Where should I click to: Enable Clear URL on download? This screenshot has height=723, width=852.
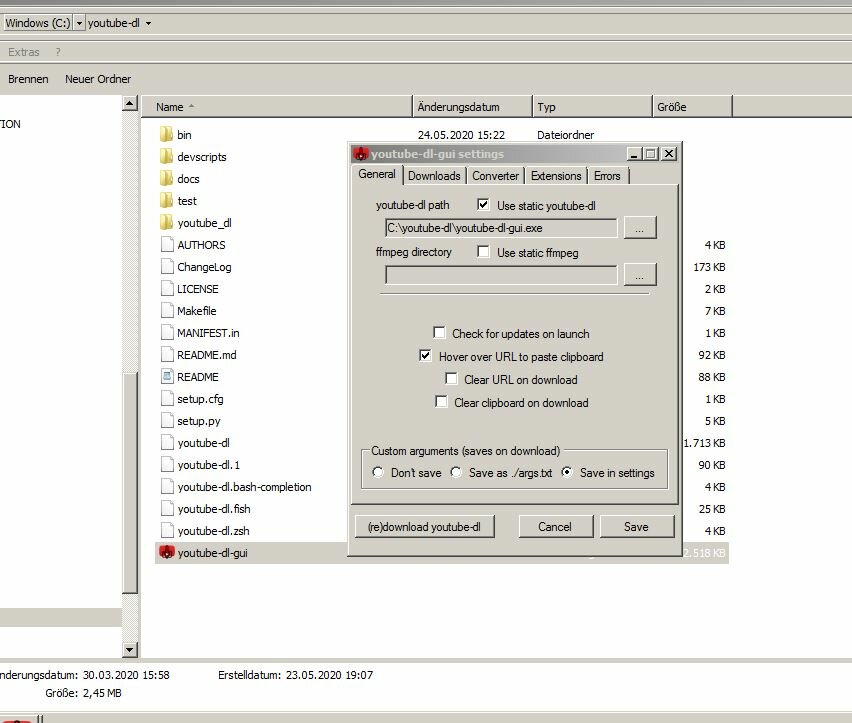451,379
